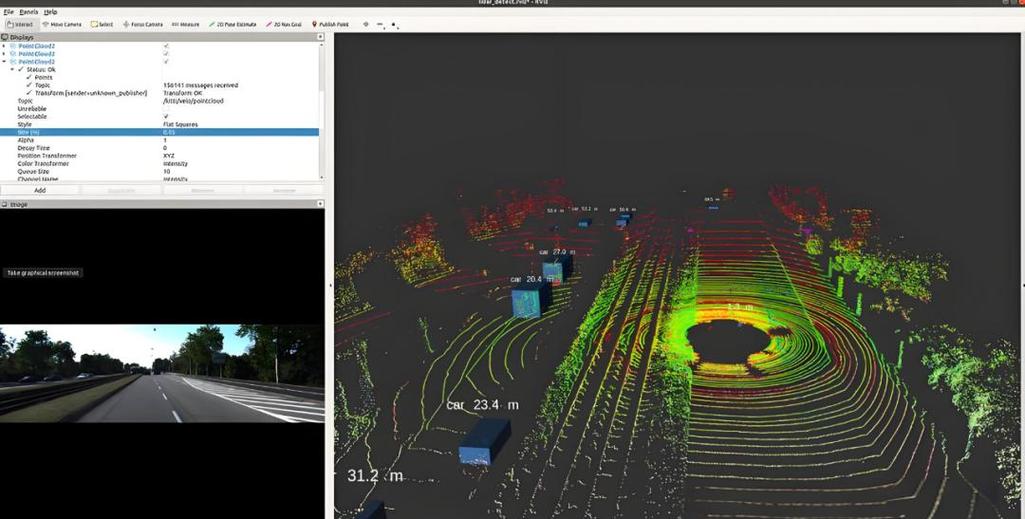Click the 'Transform: OK' value
This screenshot has width=1025, height=519.
tap(182, 93)
